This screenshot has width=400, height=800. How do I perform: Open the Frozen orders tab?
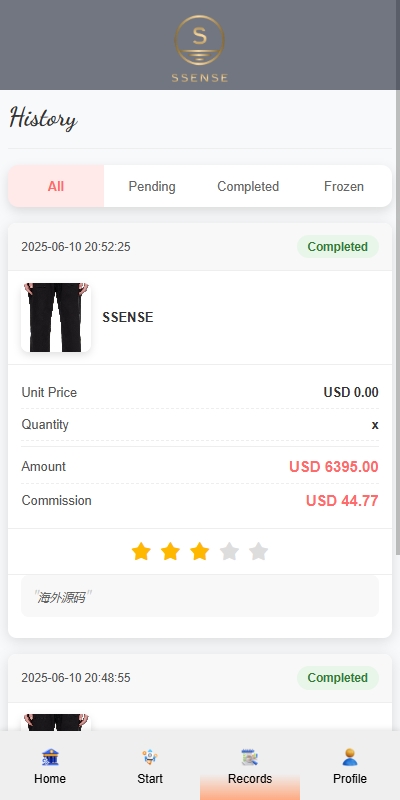344,186
